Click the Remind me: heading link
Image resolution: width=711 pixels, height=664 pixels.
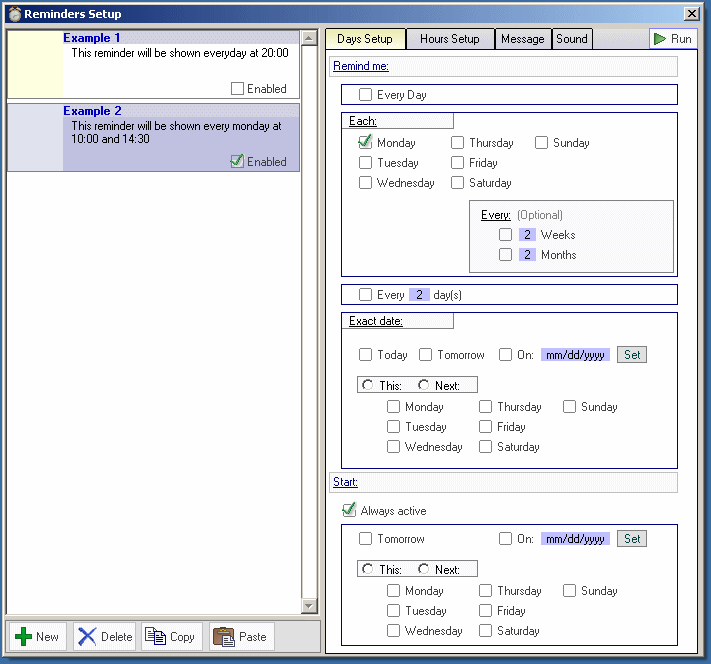click(x=360, y=66)
